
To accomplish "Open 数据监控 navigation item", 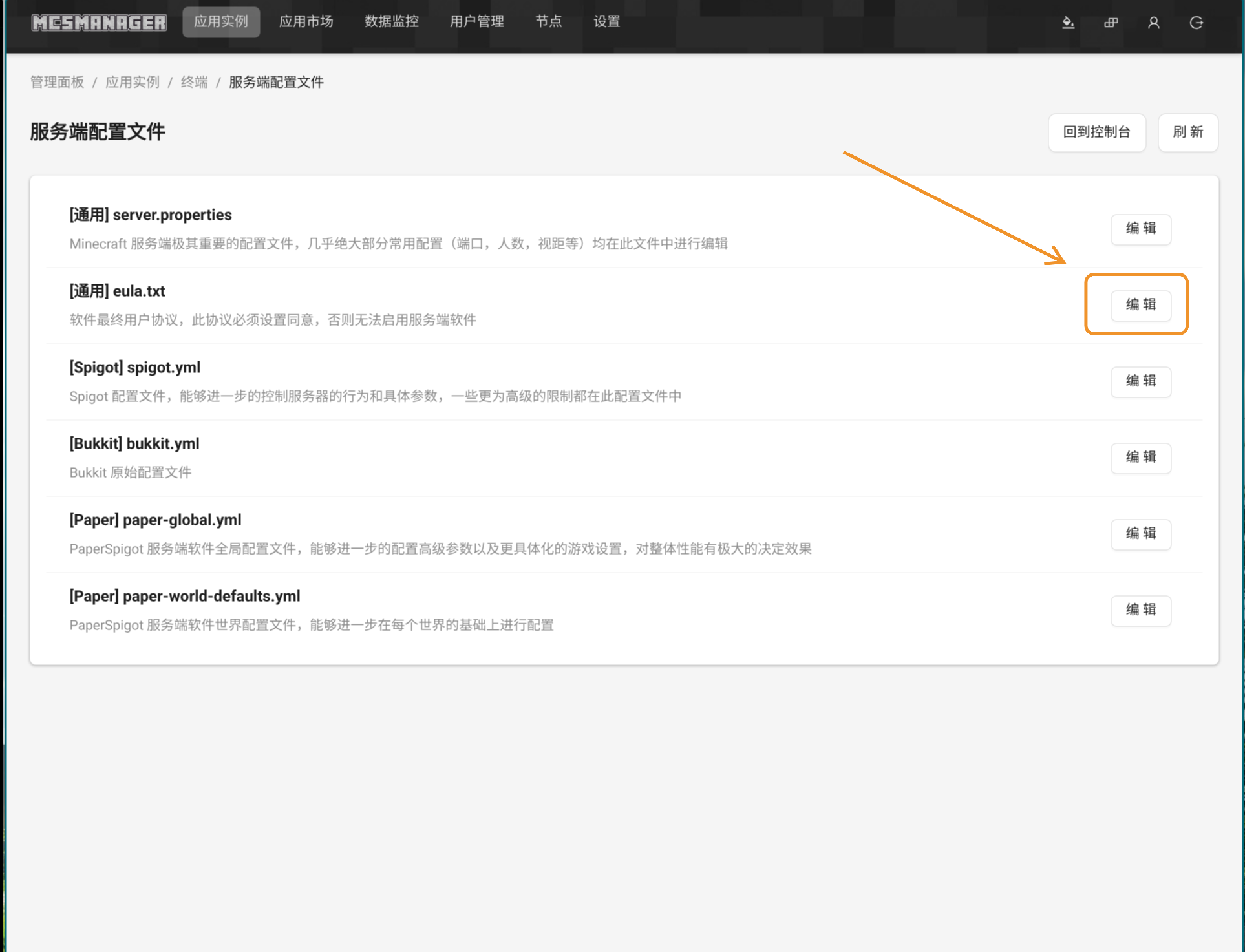I will pos(392,22).
